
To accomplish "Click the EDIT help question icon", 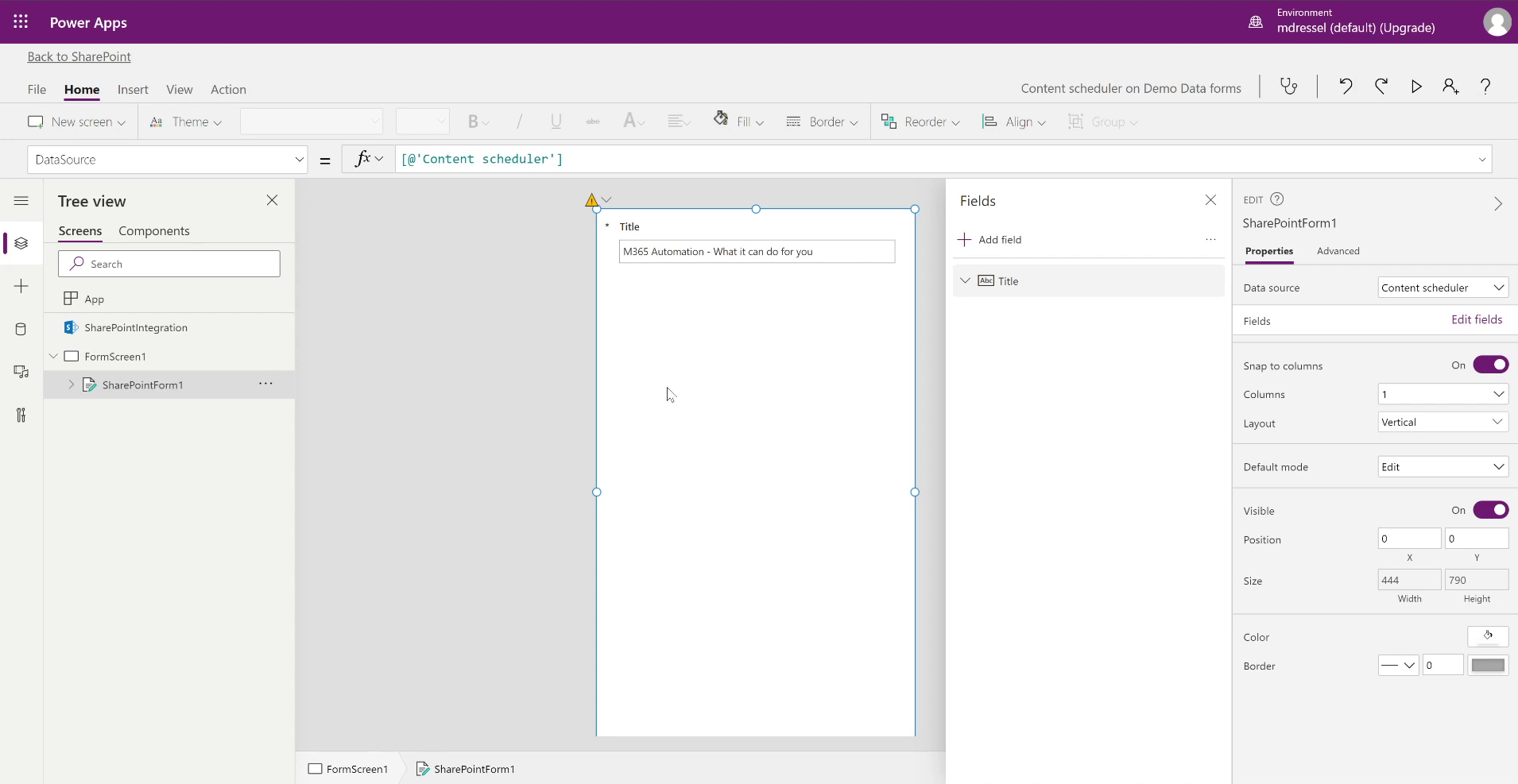I will point(1276,199).
